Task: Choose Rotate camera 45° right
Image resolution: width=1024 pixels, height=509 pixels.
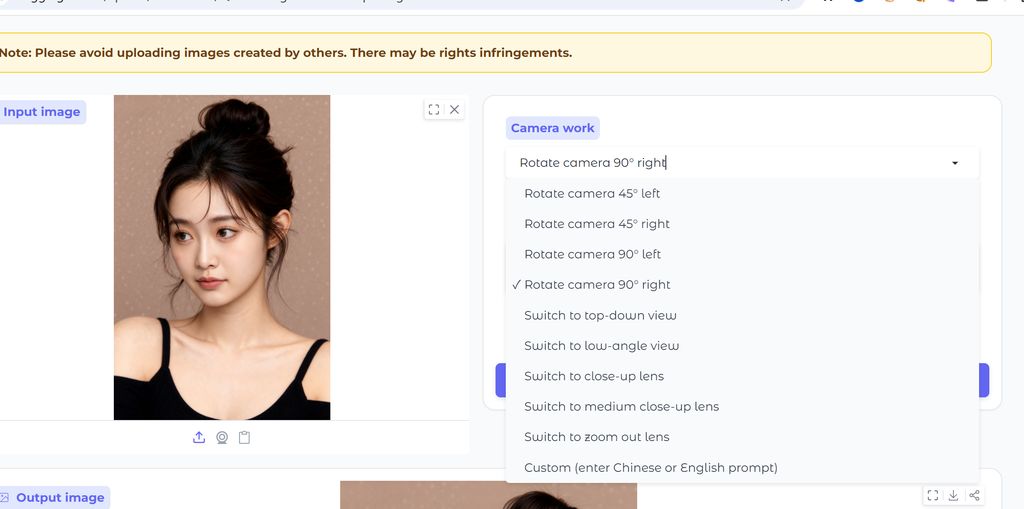Action: coord(597,224)
